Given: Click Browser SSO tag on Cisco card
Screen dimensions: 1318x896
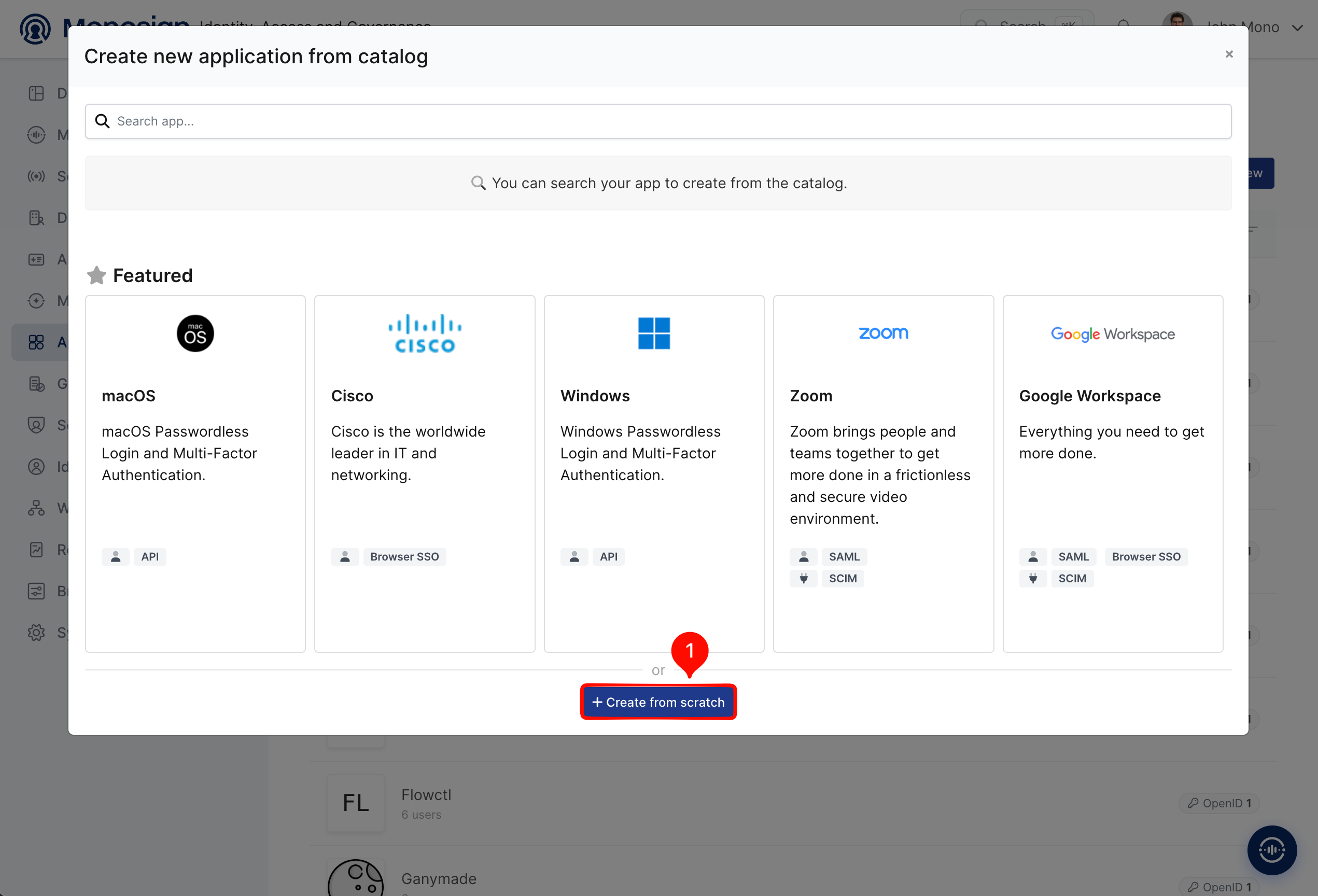Looking at the screenshot, I should point(404,557).
